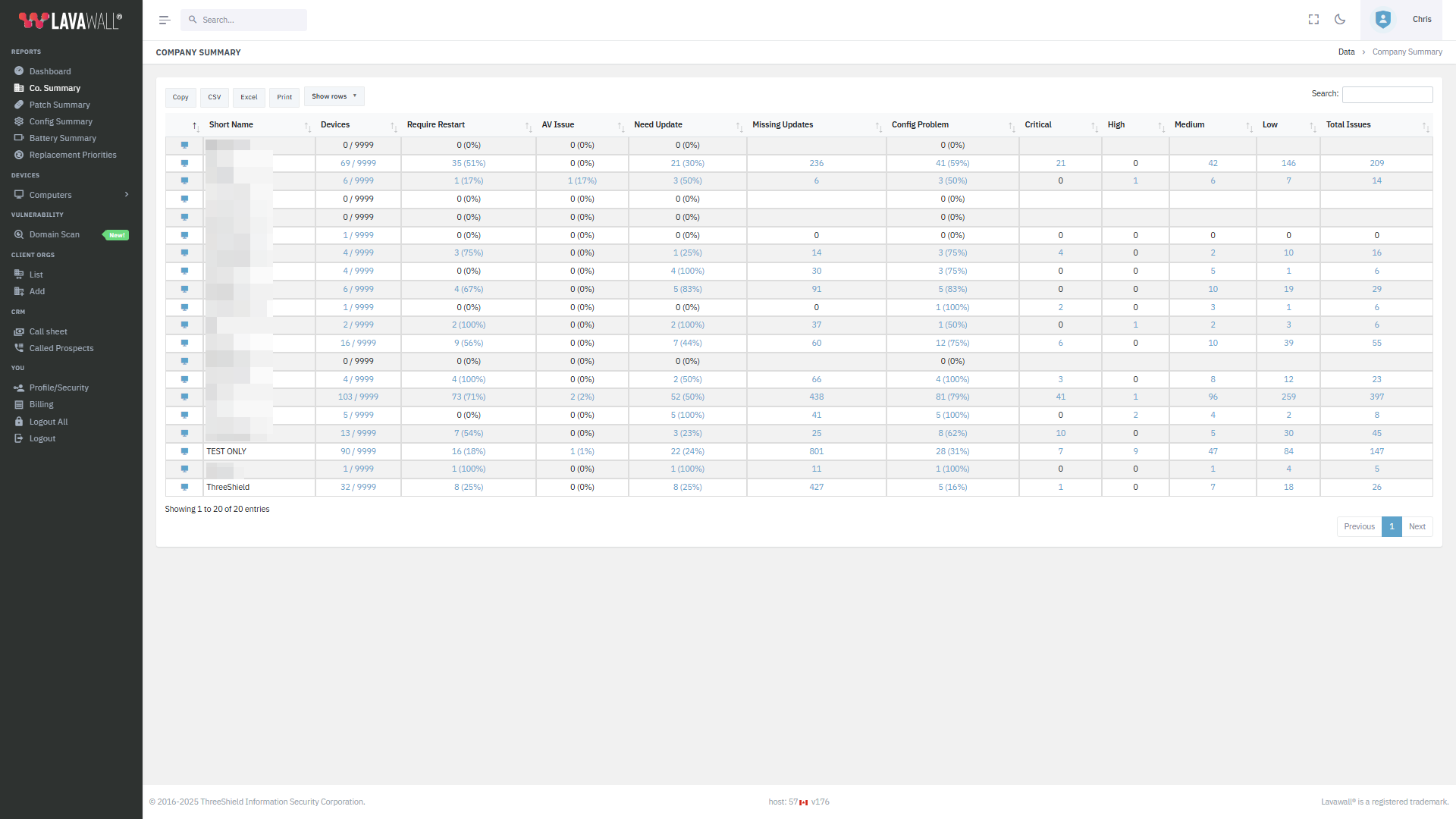Click the Billing icon

click(19, 404)
